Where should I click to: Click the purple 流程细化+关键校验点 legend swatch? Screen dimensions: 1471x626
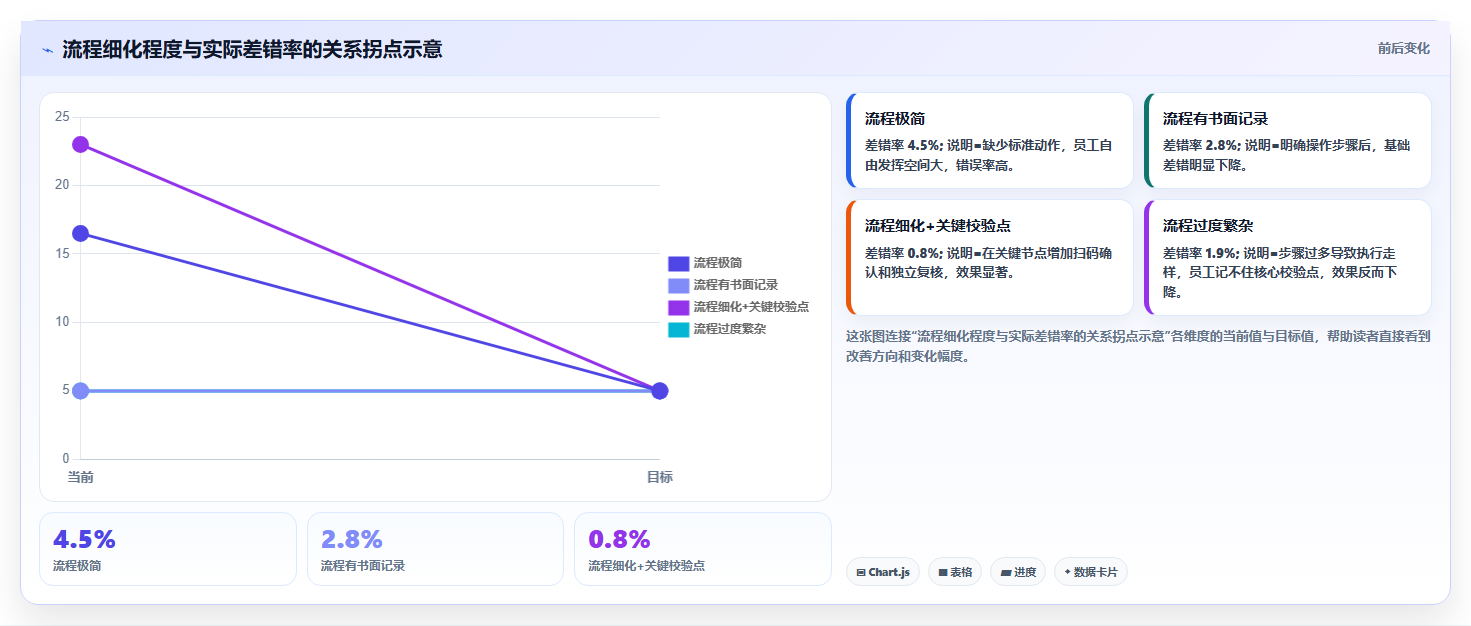click(x=679, y=307)
